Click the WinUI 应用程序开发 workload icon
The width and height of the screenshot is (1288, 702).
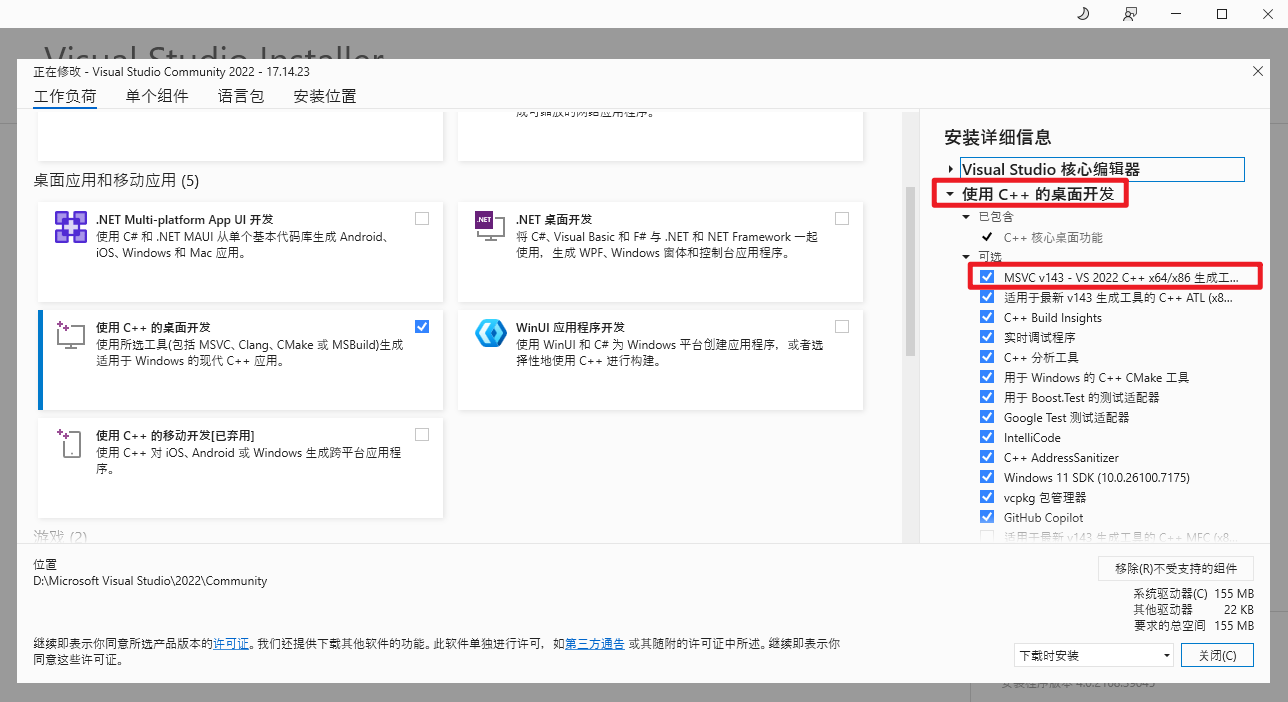pyautogui.click(x=491, y=334)
